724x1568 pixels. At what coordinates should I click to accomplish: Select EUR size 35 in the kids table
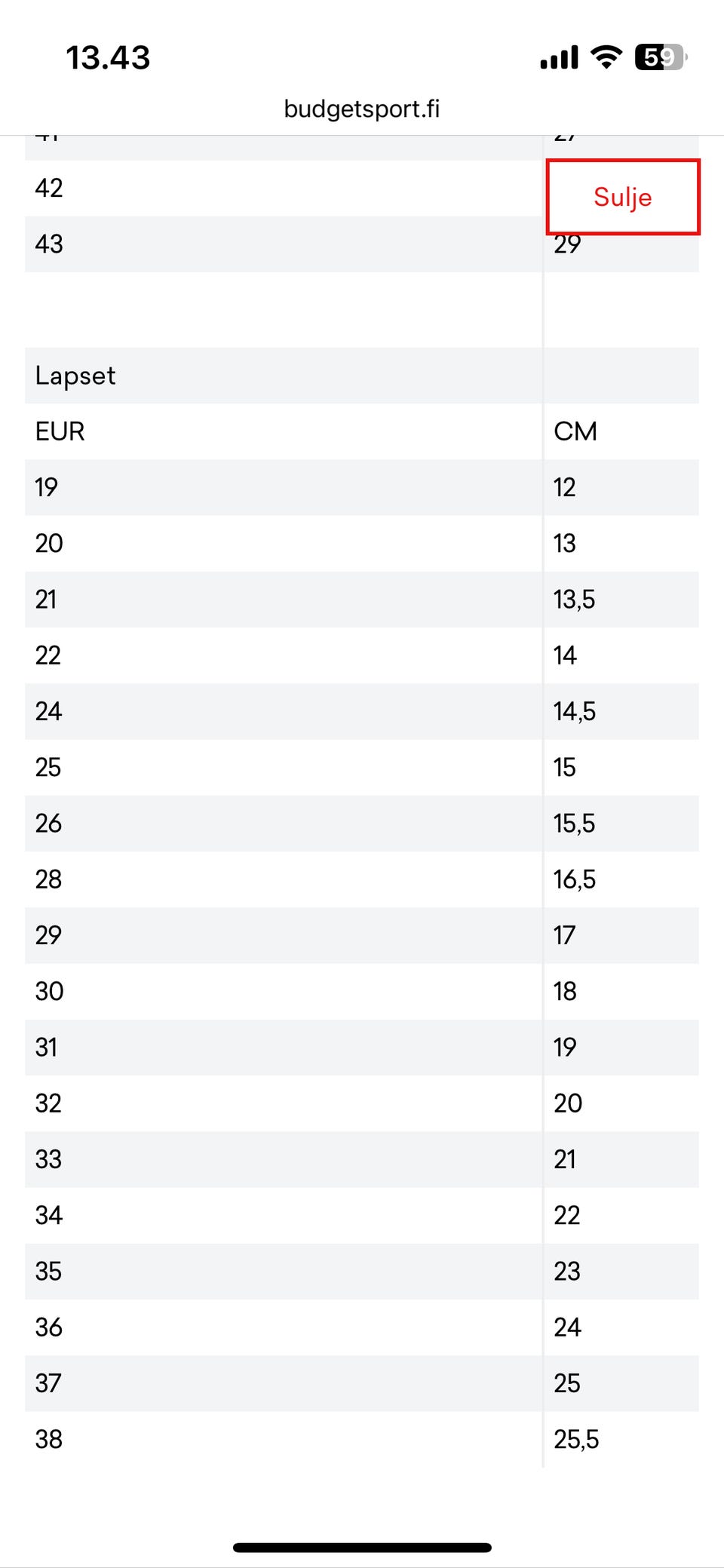49,1271
